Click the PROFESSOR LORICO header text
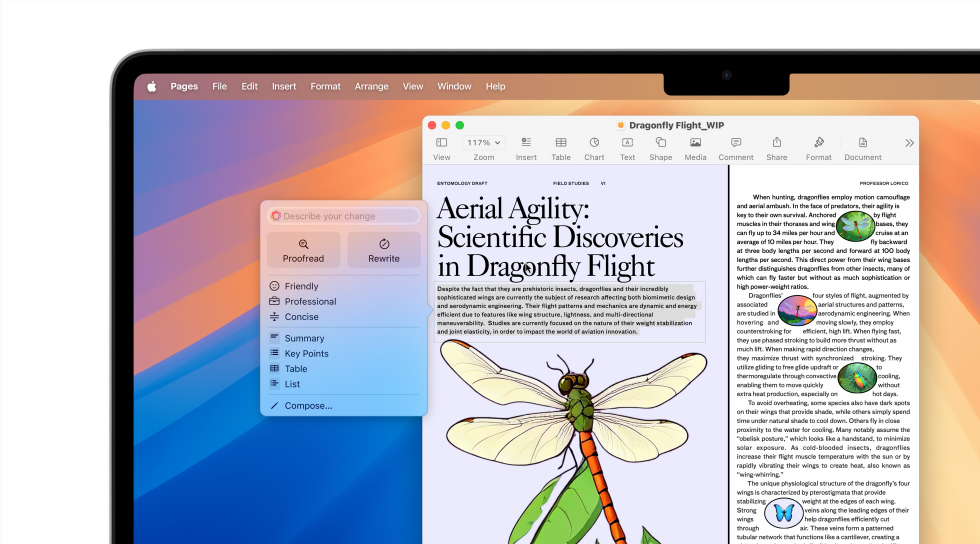The height and width of the screenshot is (544, 980). [884, 183]
